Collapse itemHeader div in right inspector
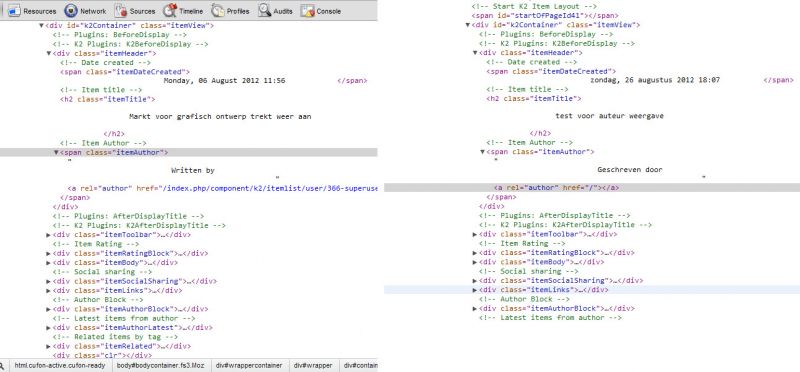Image resolution: width=800 pixels, height=372 pixels. pos(475,53)
